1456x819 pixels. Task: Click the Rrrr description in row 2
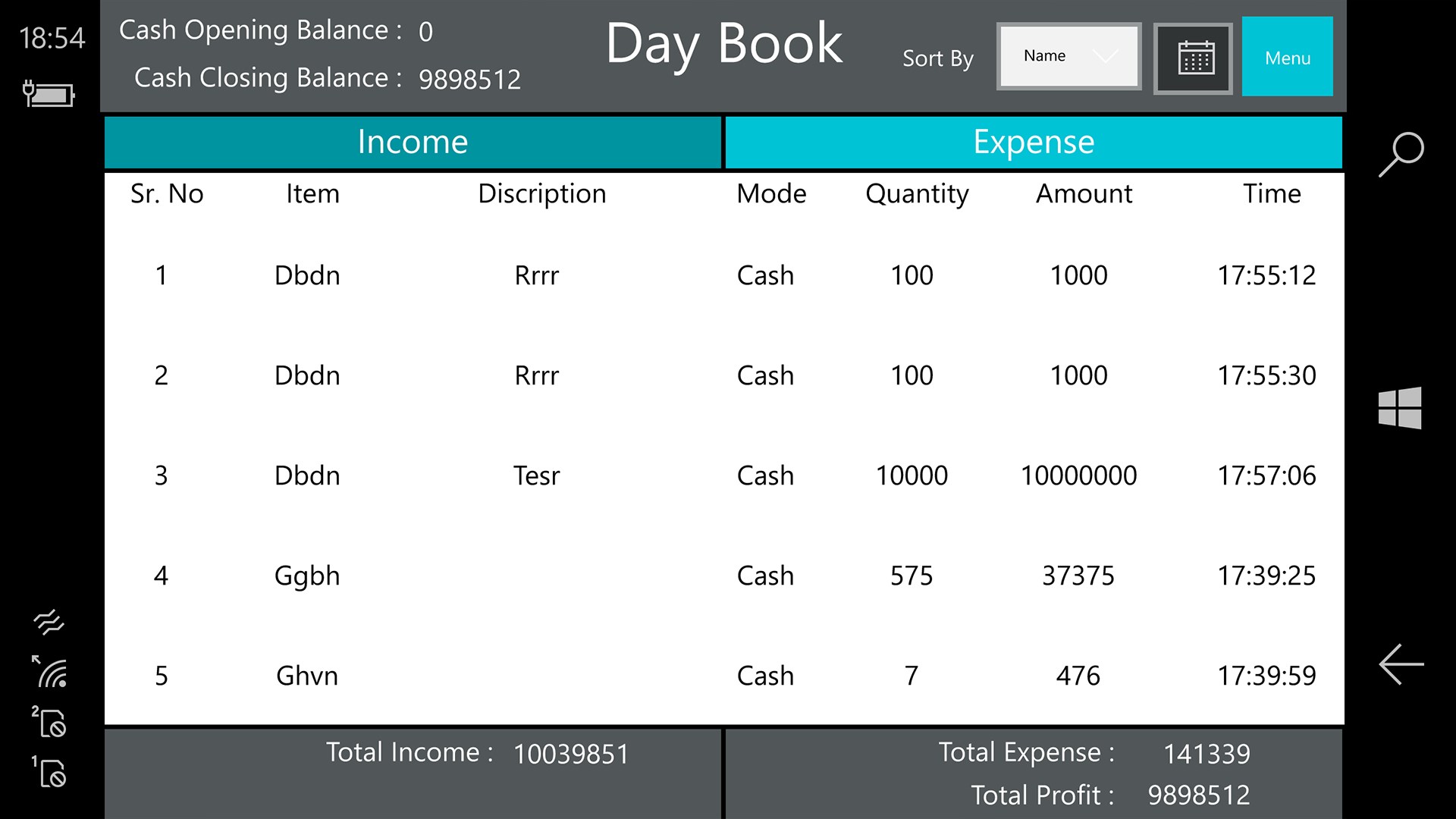pyautogui.click(x=536, y=375)
